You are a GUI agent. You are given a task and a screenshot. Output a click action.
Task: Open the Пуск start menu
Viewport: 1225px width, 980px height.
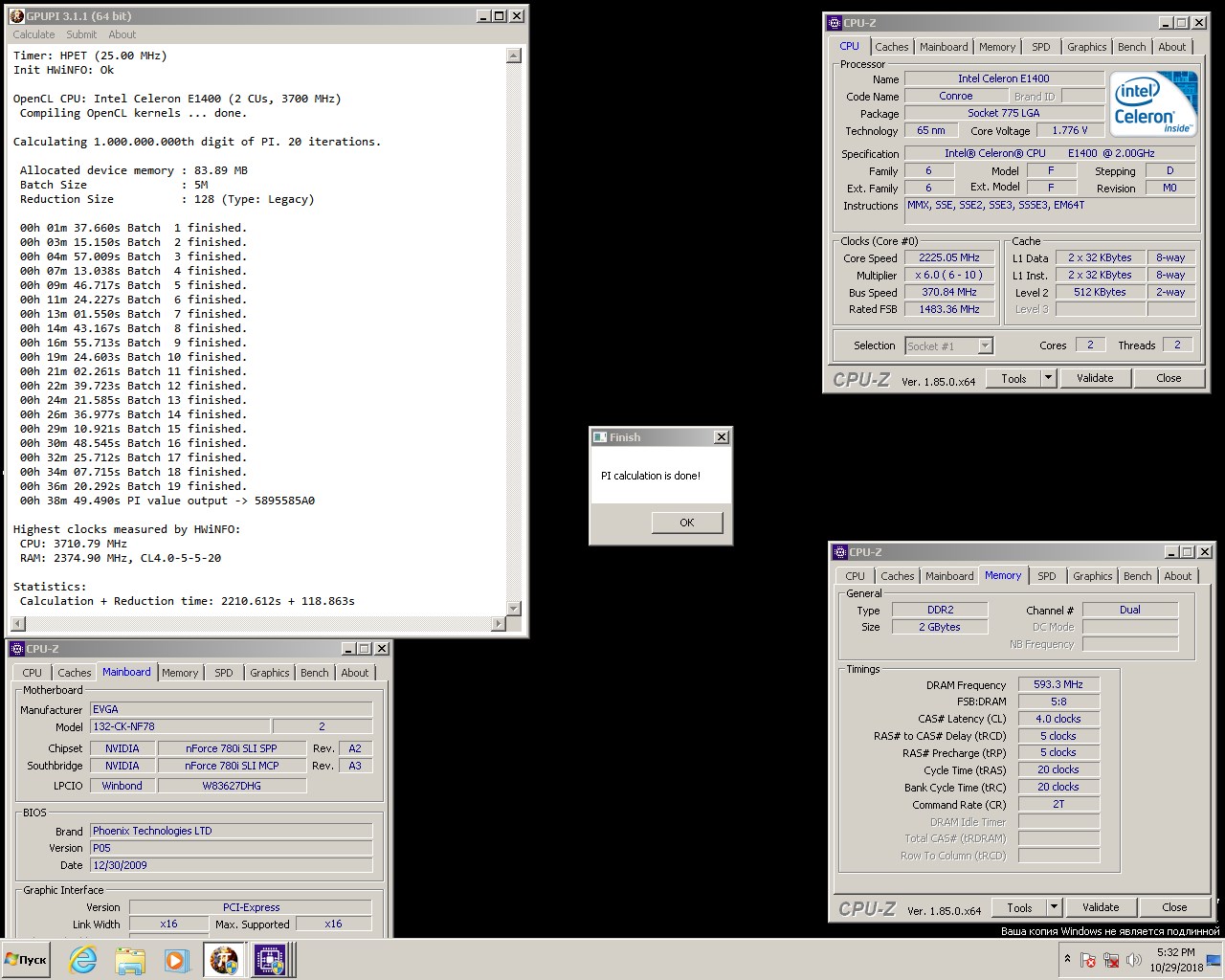click(27, 960)
